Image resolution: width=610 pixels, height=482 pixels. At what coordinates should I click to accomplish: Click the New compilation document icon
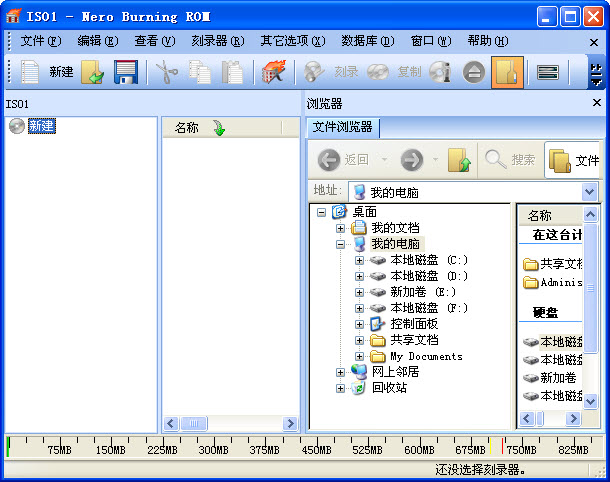point(30,72)
